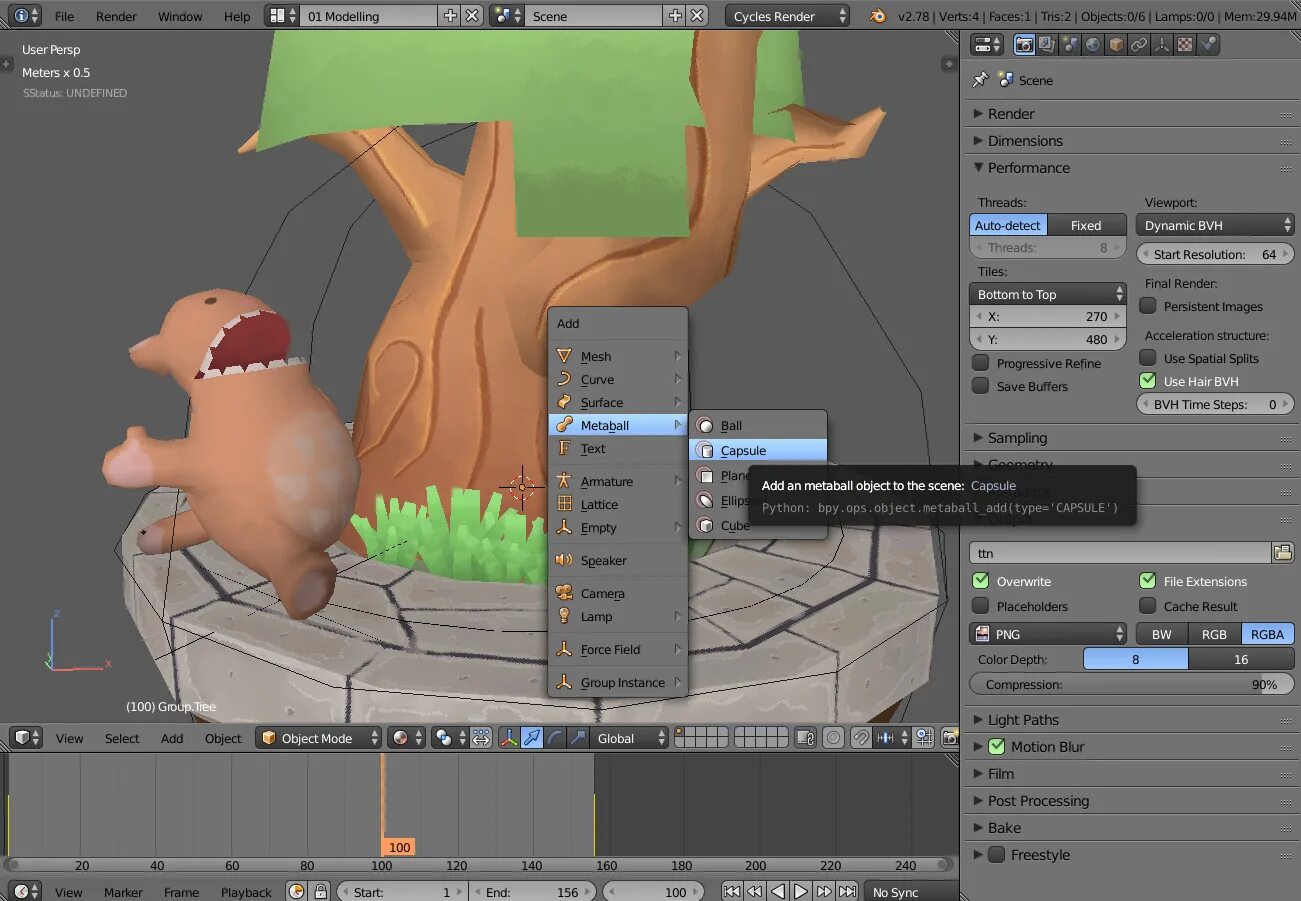Open the Constraints chain-link tab
Viewport: 1301px width, 901px height.
[1139, 44]
